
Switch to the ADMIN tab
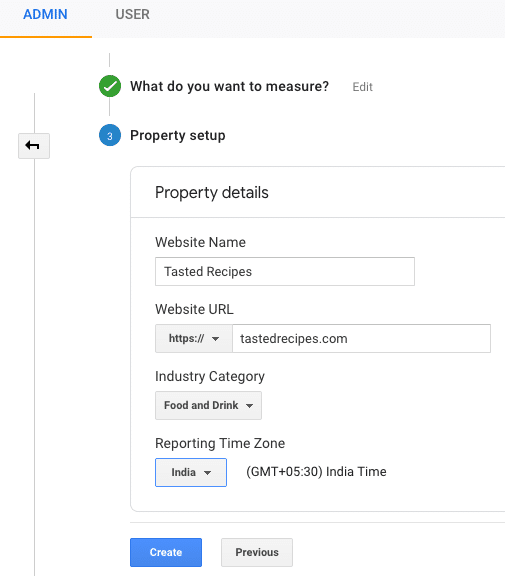point(46,15)
